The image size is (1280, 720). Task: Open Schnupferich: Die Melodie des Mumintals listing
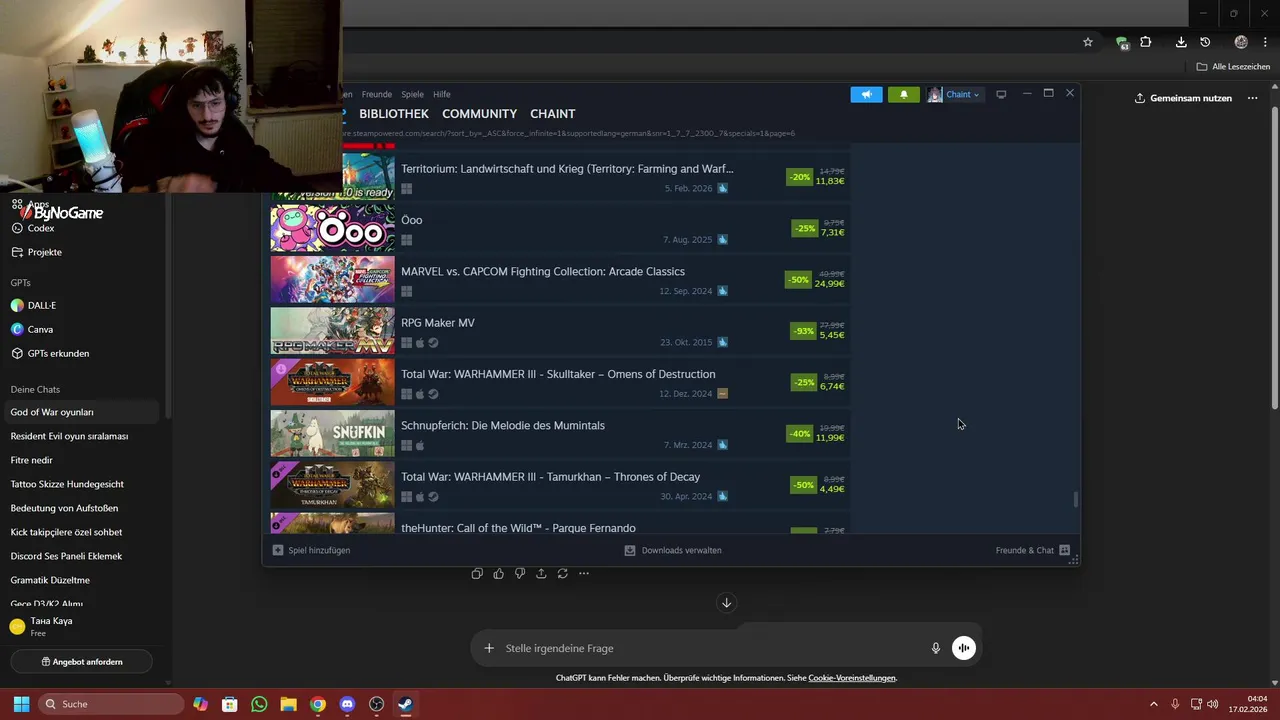point(560,434)
